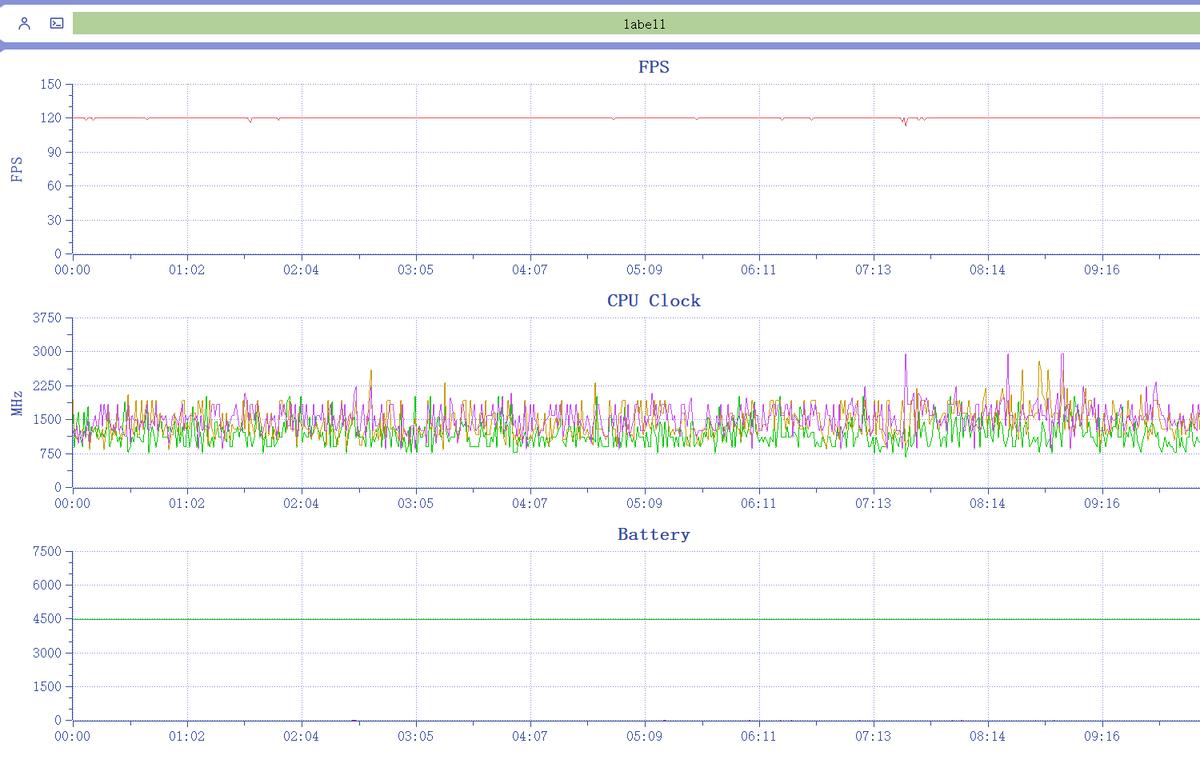Click the 08:14 tick on CPU Clock axis
The image size is (1200, 763).
(987, 503)
